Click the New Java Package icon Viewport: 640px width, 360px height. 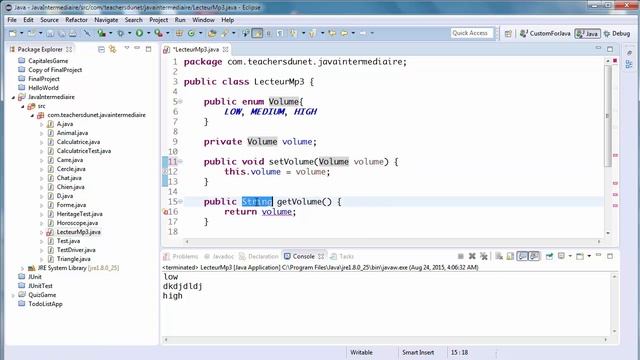point(179,33)
